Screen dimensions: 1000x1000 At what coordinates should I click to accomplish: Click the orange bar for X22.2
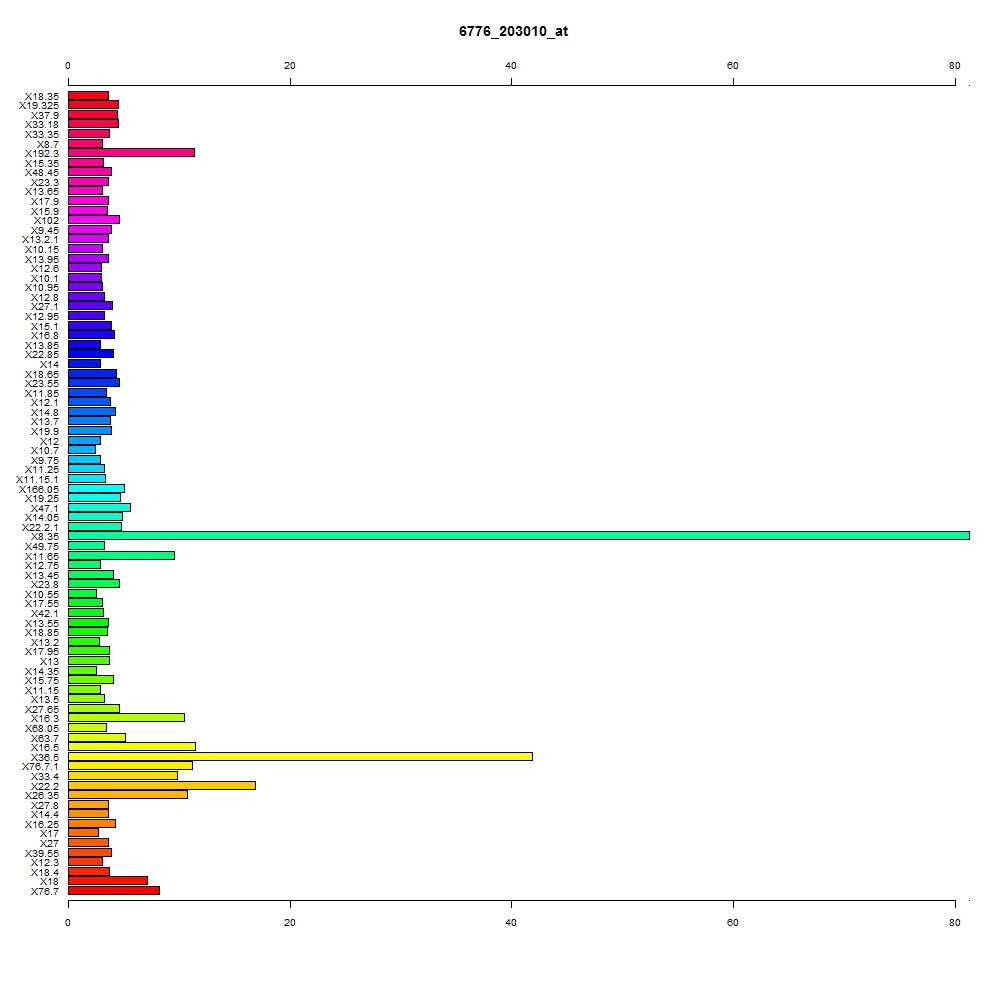[x=162, y=786]
